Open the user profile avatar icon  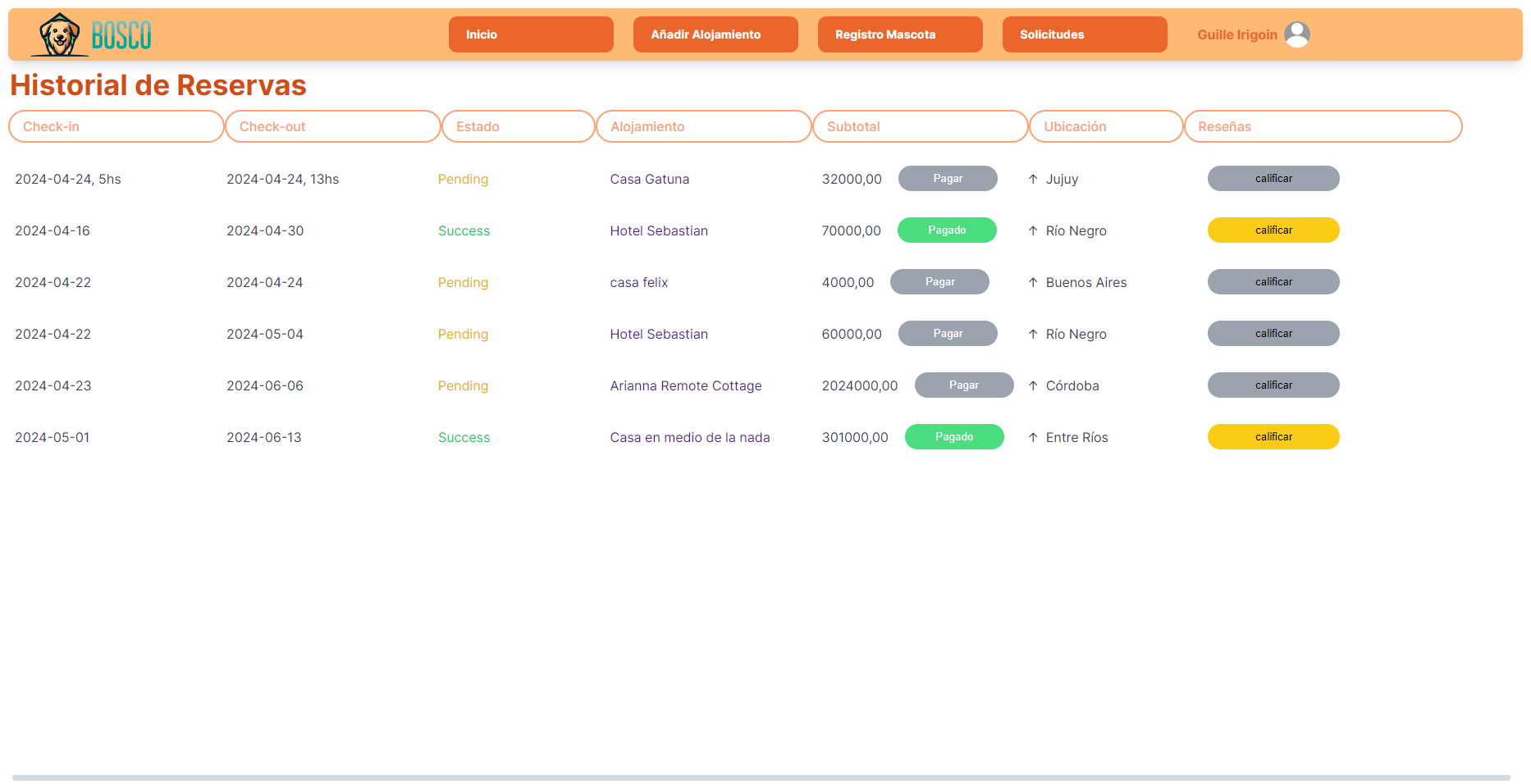click(x=1296, y=34)
